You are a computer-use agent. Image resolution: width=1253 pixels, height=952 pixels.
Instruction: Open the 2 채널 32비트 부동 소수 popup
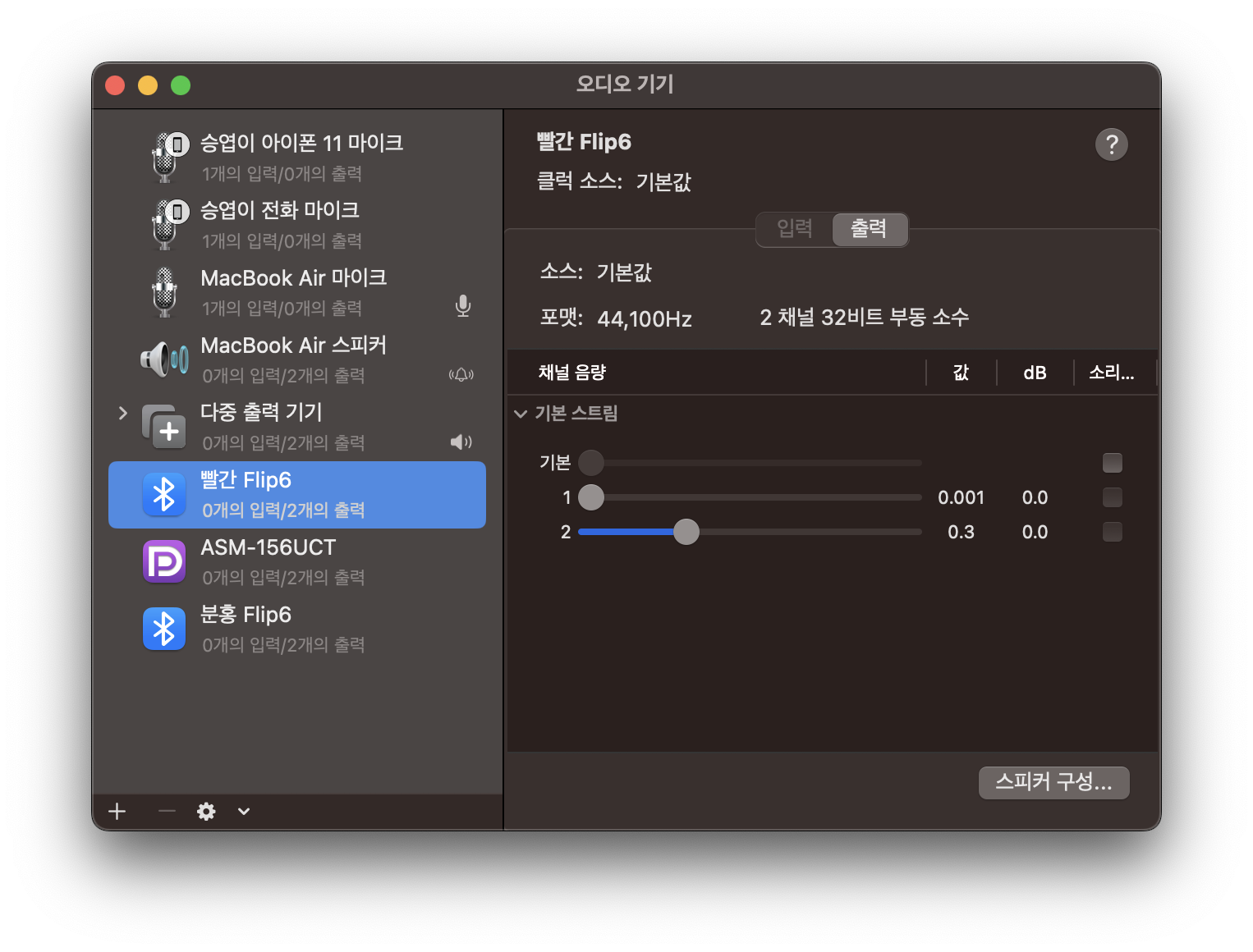point(865,318)
